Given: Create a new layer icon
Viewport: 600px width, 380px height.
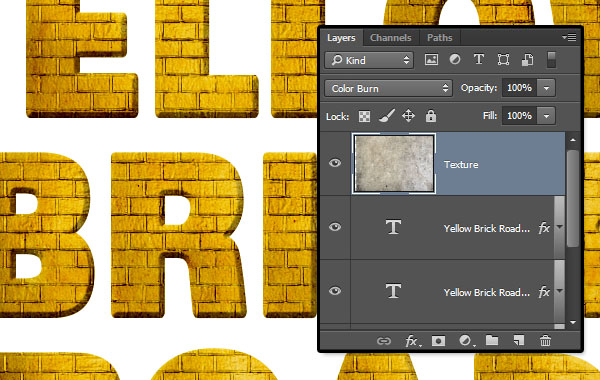Looking at the screenshot, I should pyautogui.click(x=519, y=340).
